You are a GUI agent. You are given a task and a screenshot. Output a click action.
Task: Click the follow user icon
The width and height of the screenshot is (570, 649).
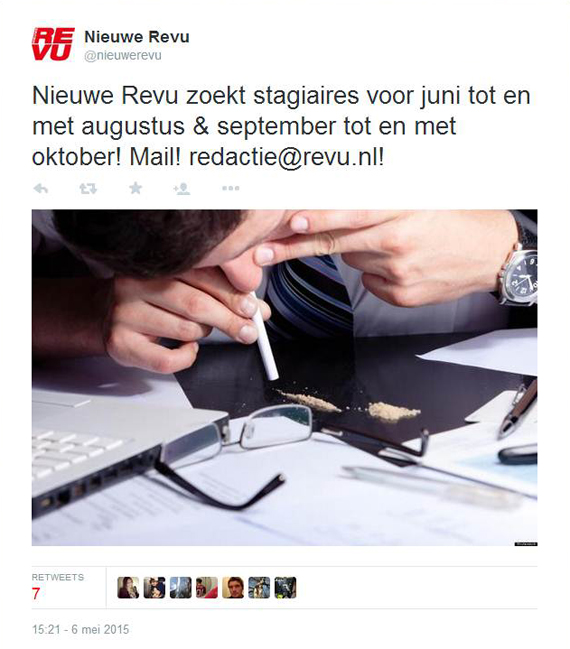[x=182, y=189]
